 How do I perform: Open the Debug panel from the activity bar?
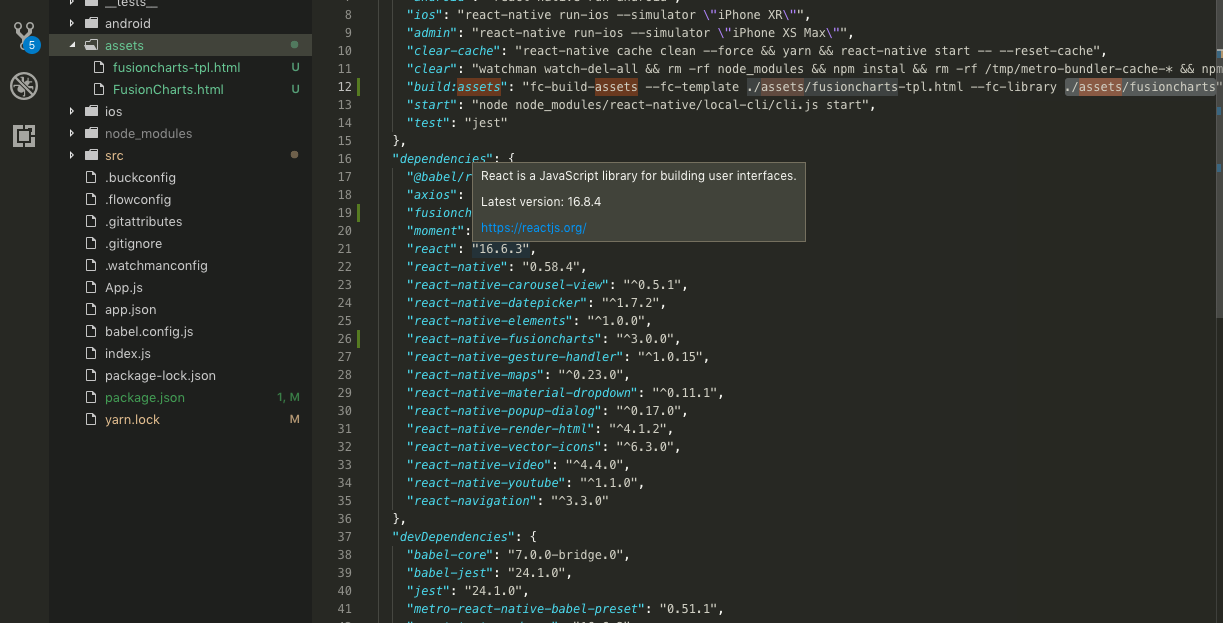[24, 86]
